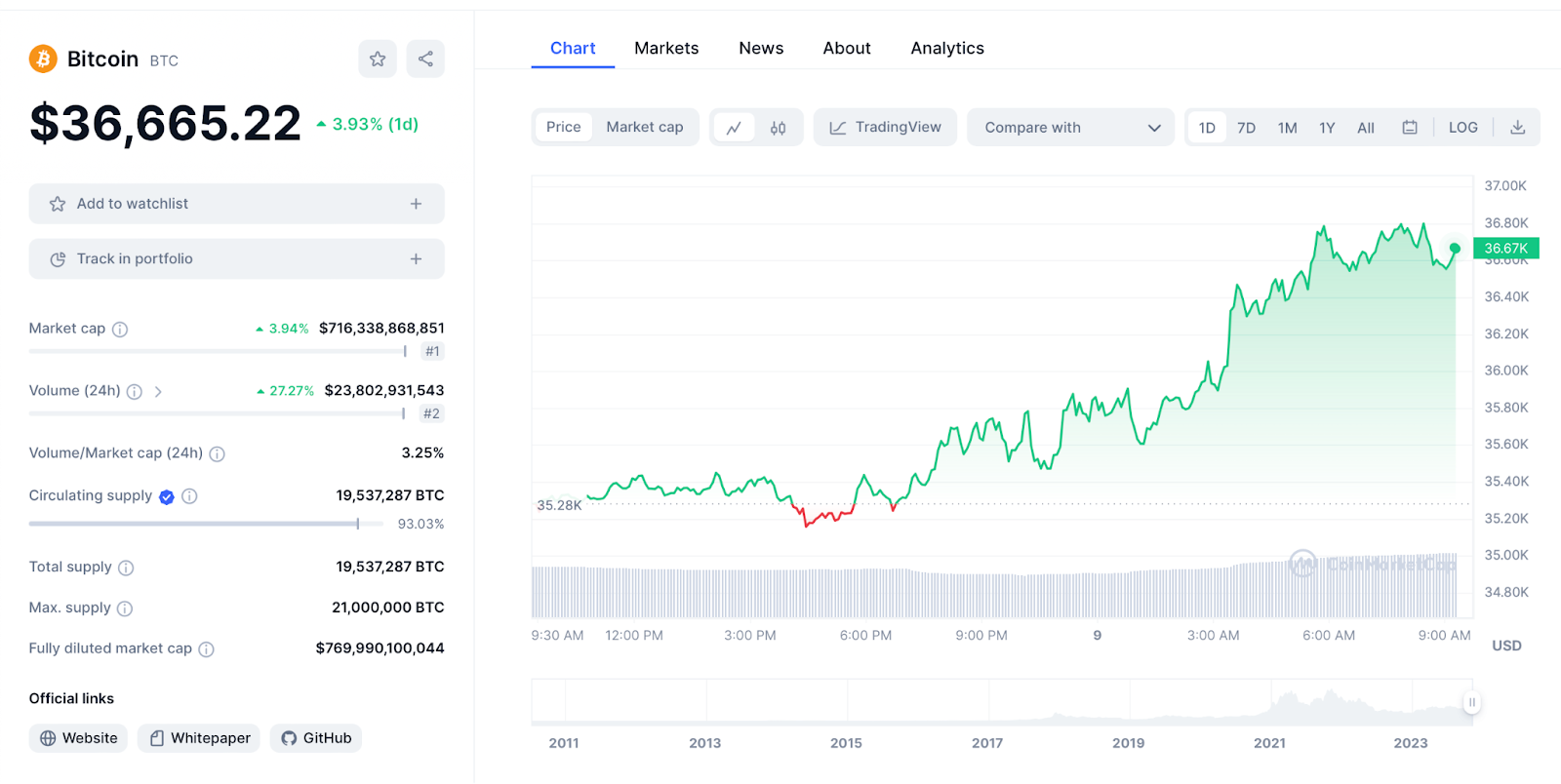Open the News tab
Image resolution: width=1561 pixels, height=784 pixels.
click(761, 49)
